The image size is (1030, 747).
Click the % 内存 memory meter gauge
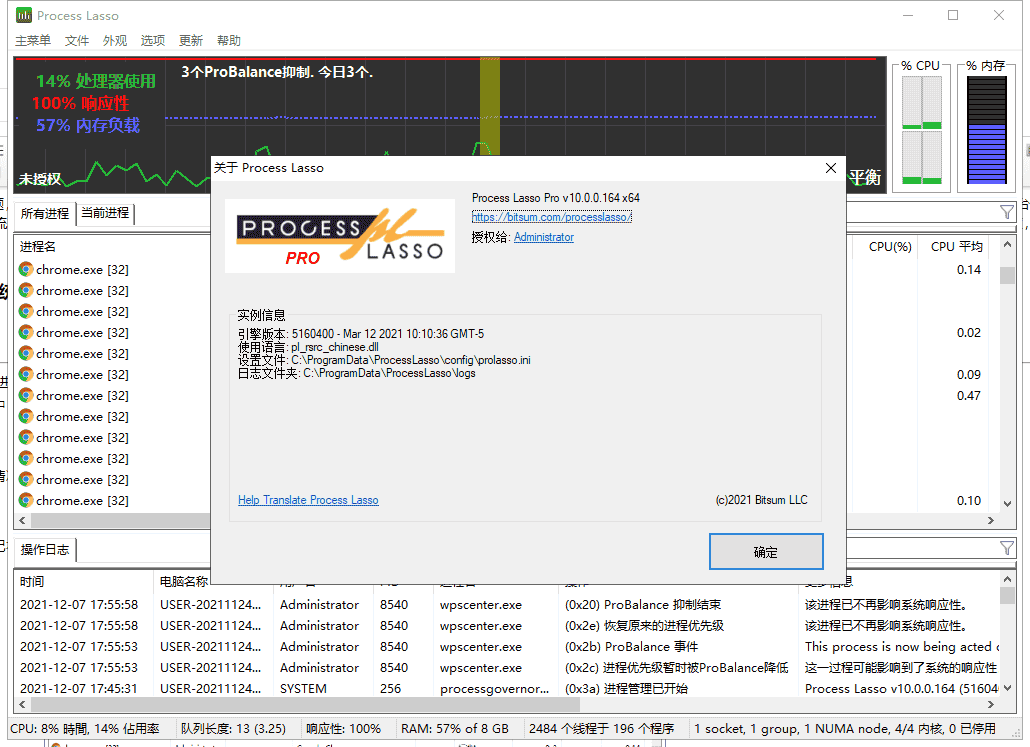tap(986, 130)
